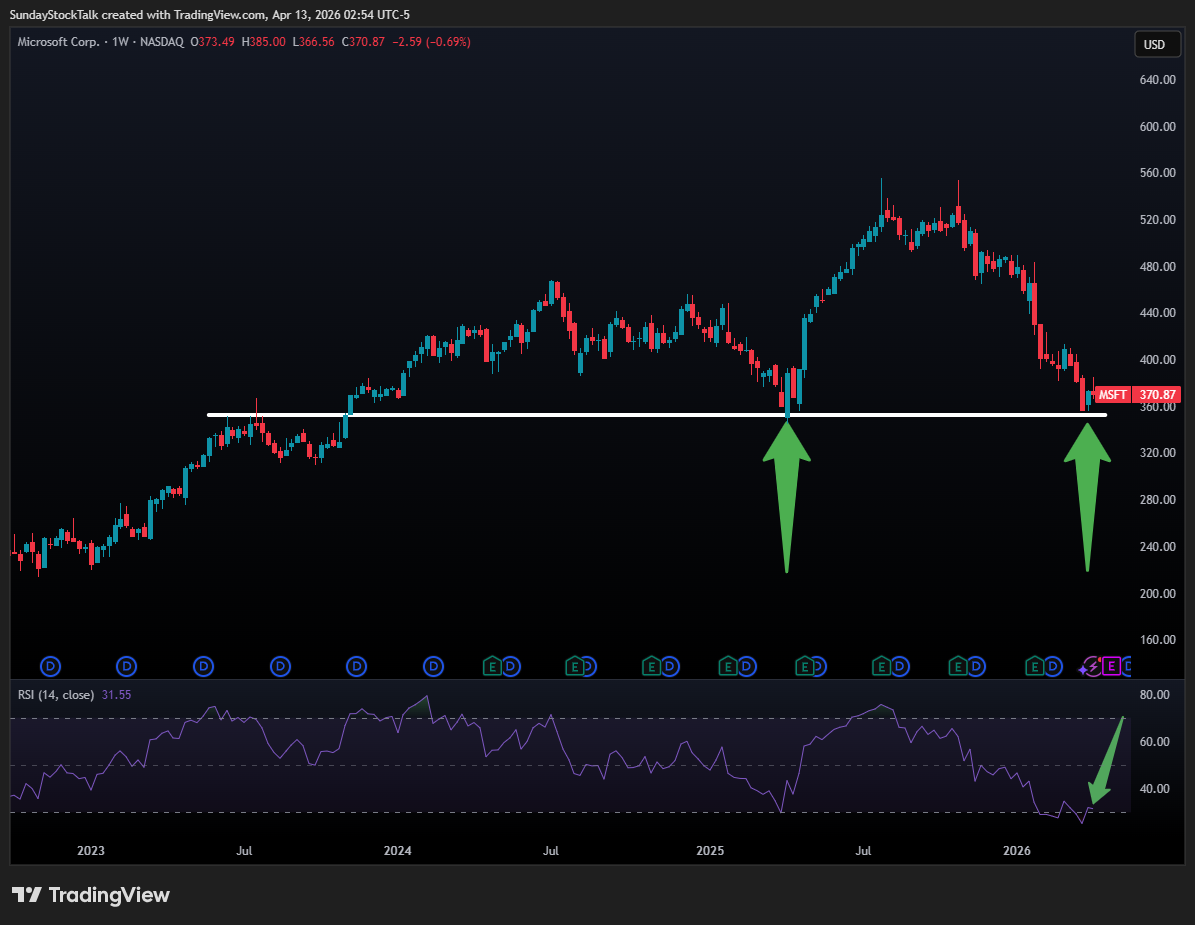Click the 480.00 price axis label
Viewport: 1195px width, 925px height.
click(x=1158, y=267)
